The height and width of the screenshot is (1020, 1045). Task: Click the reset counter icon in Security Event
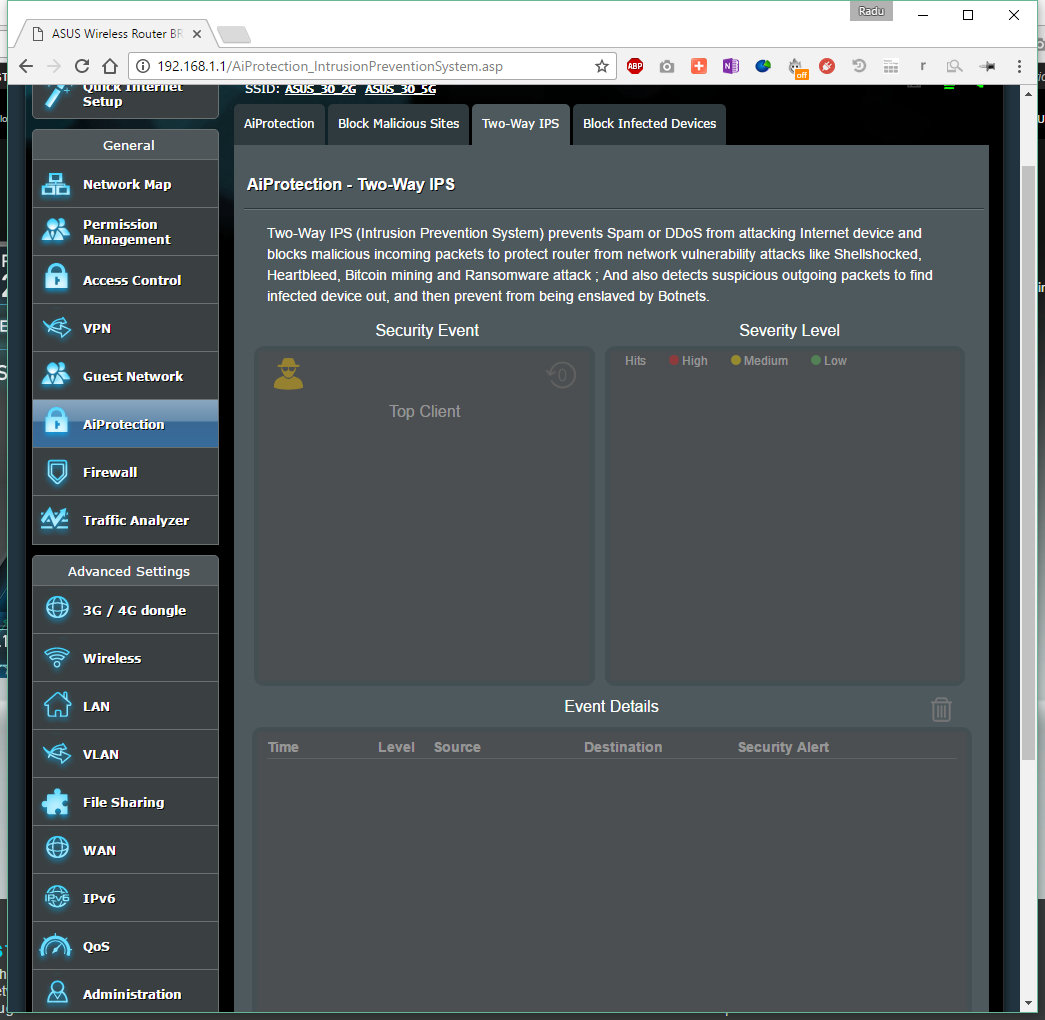pyautogui.click(x=561, y=376)
